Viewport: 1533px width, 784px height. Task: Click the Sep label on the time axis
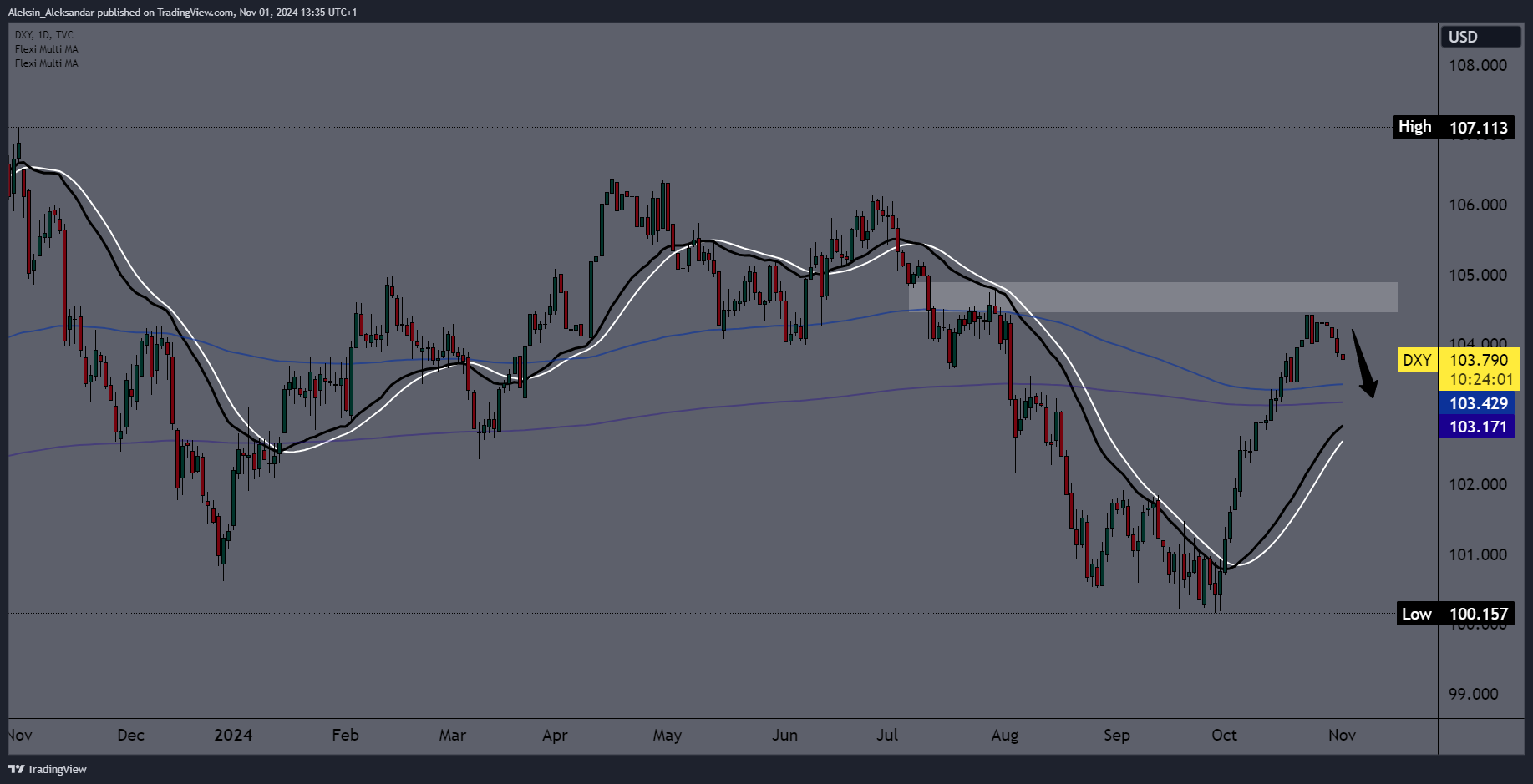pos(1116,735)
